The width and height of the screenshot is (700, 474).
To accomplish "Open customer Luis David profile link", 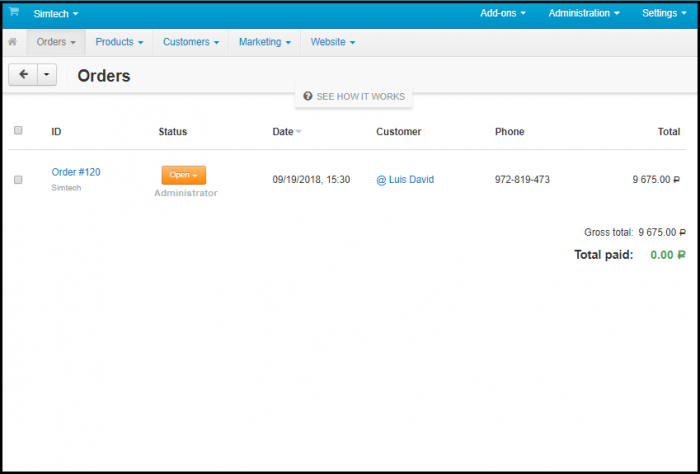I will (405, 180).
